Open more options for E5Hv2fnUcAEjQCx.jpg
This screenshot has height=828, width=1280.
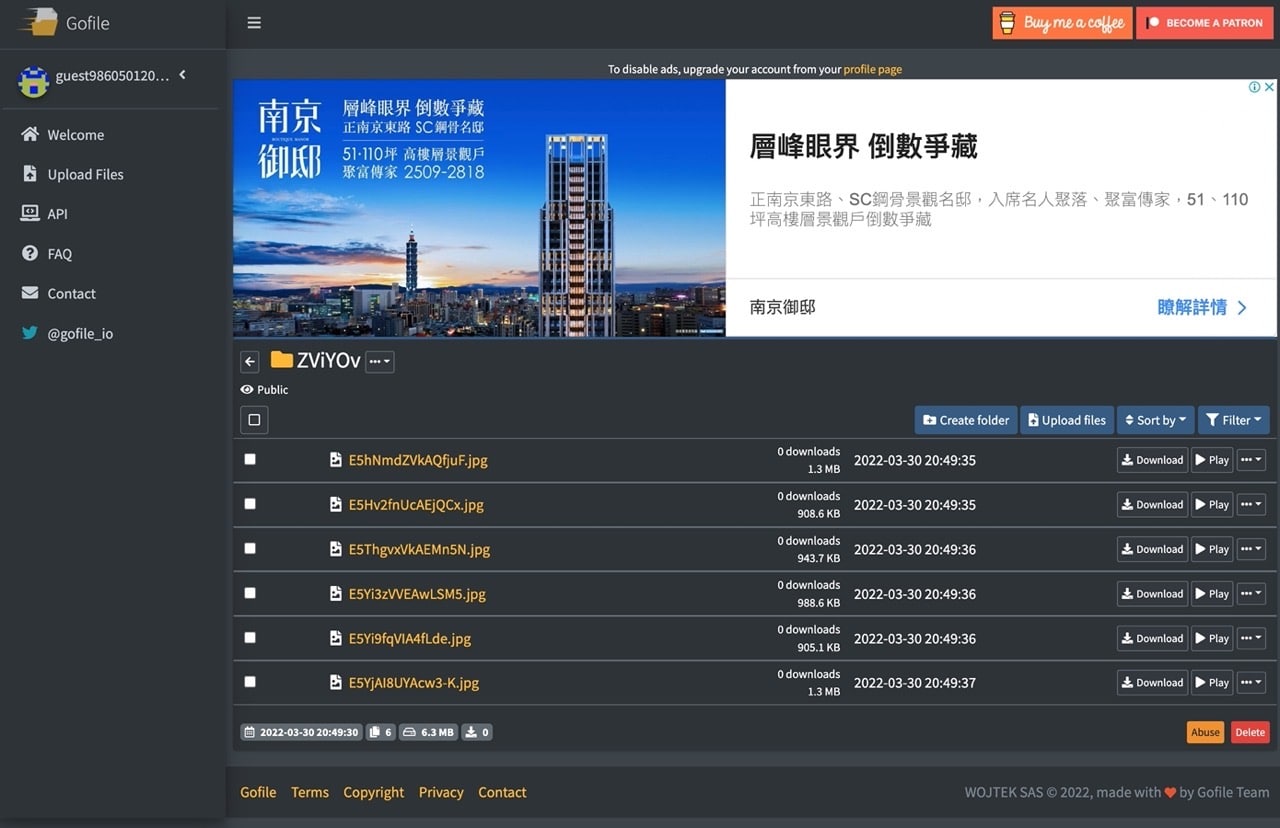1251,505
